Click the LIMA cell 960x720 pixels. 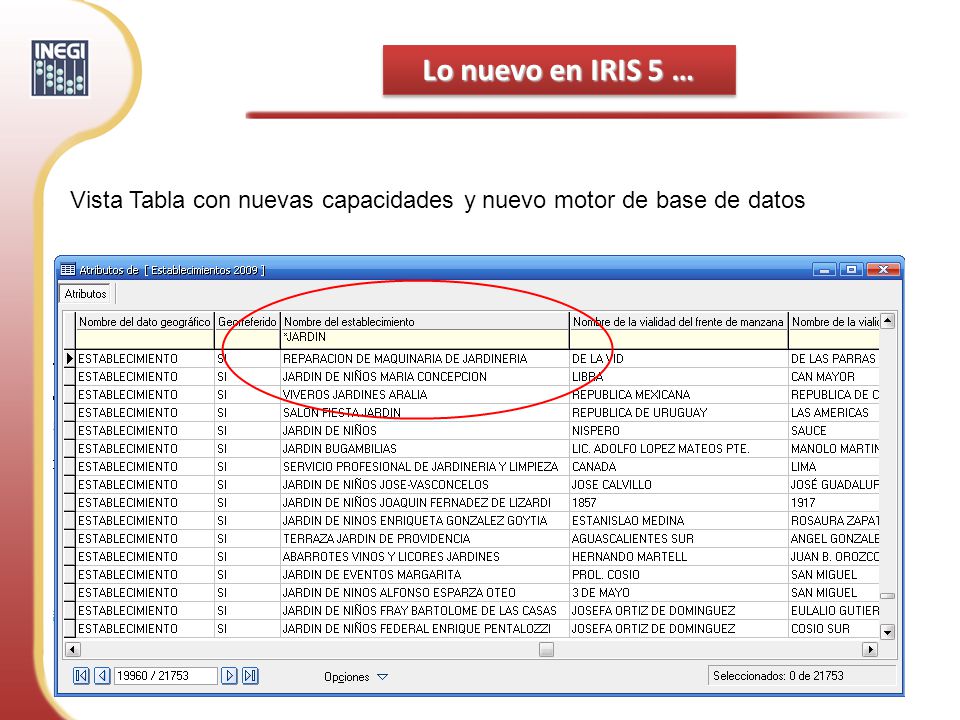pos(834,467)
